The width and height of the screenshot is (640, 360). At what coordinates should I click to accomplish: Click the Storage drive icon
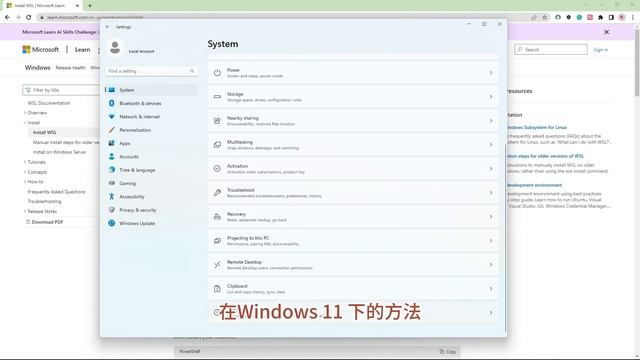[217, 97]
